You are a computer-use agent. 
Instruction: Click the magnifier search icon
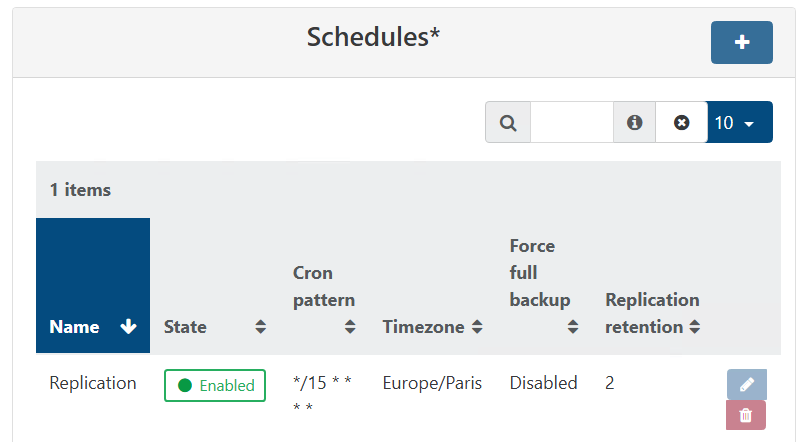click(x=508, y=122)
